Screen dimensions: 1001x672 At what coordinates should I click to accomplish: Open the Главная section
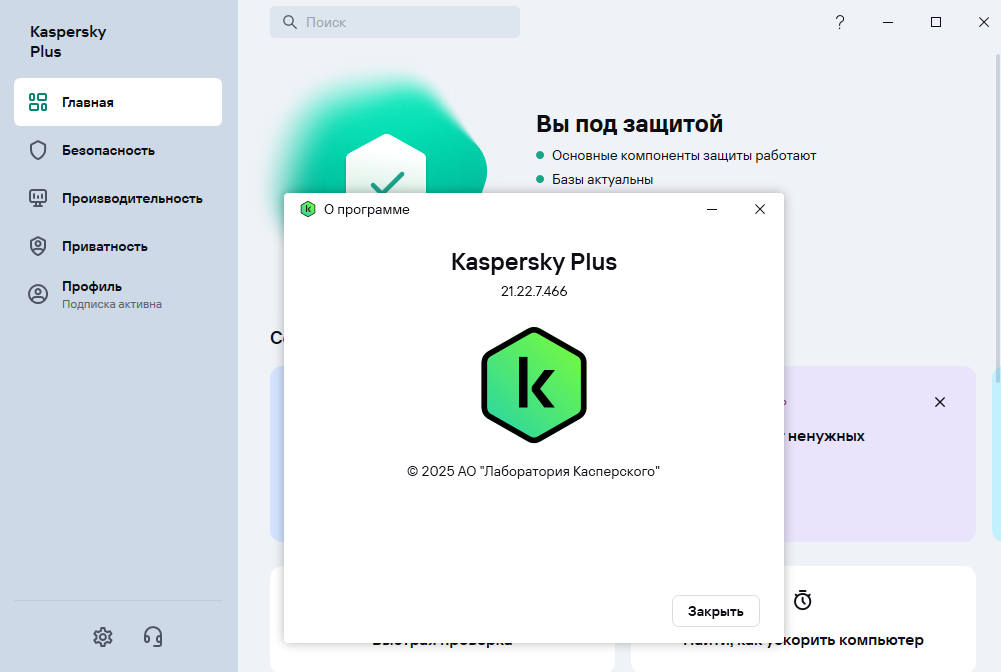click(x=118, y=102)
